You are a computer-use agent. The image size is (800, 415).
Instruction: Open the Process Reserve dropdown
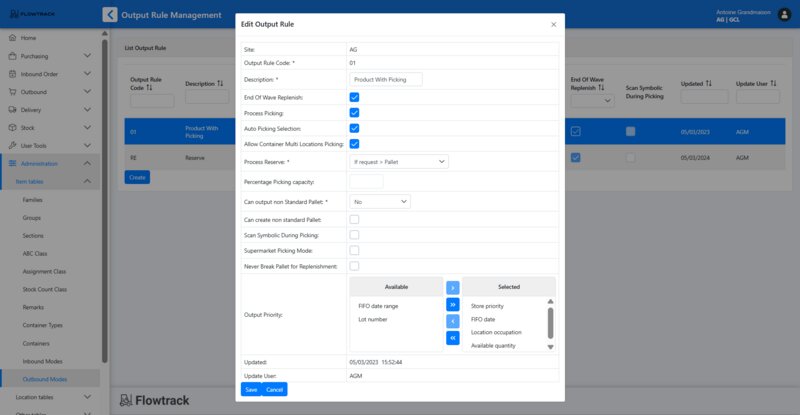[398, 161]
